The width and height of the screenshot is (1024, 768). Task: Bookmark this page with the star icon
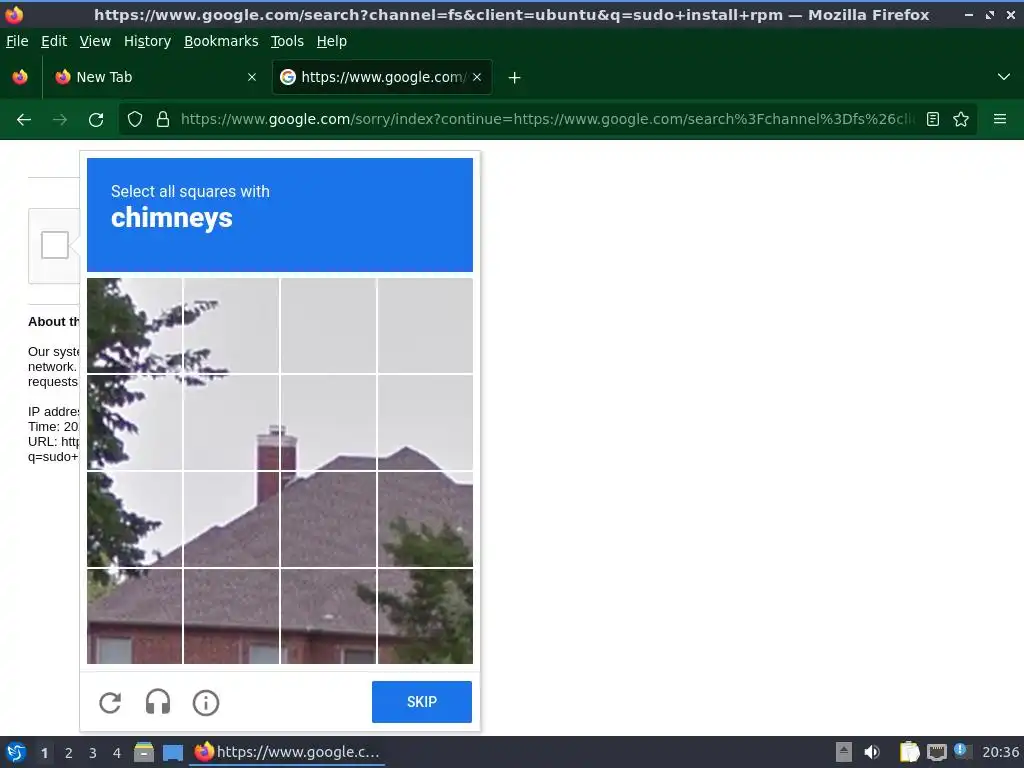(x=961, y=120)
